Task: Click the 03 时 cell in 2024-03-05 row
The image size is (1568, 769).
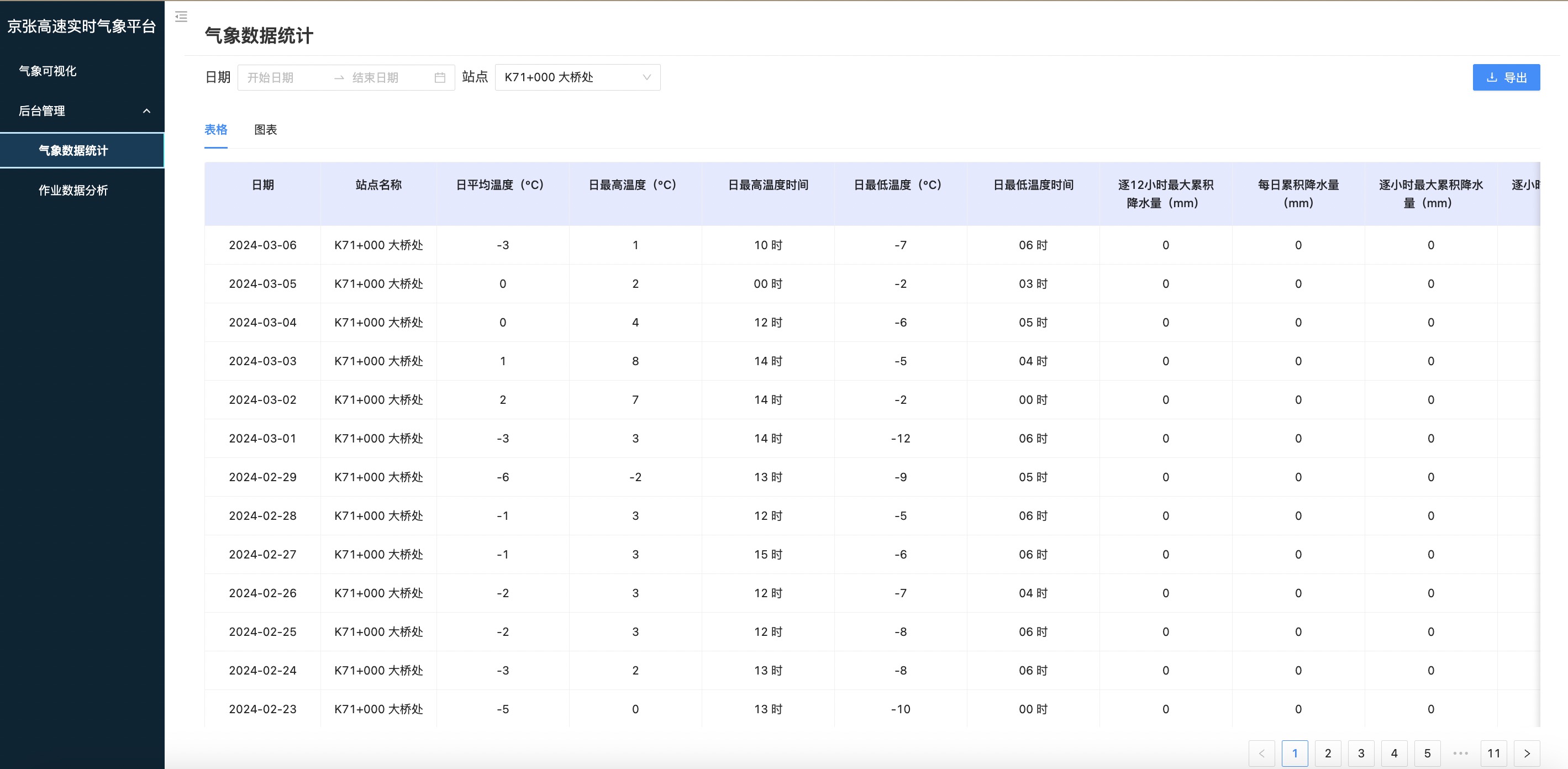Action: pyautogui.click(x=1034, y=284)
